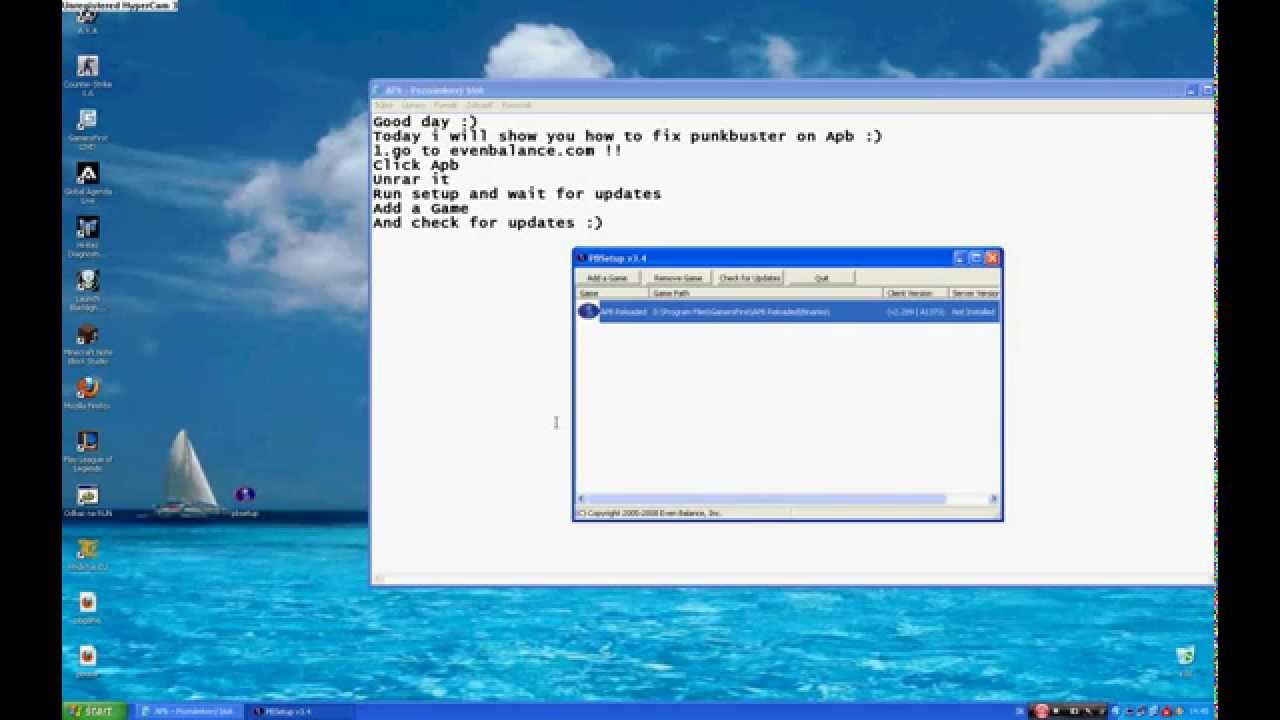
Task: Click the Quit button in PBSetup
Action: [821, 277]
